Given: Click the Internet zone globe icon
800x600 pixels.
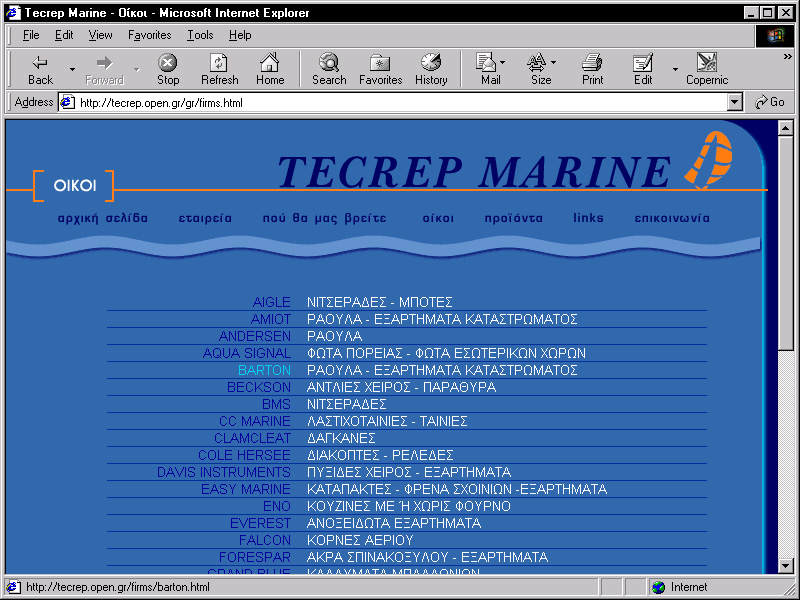Looking at the screenshot, I should (659, 587).
